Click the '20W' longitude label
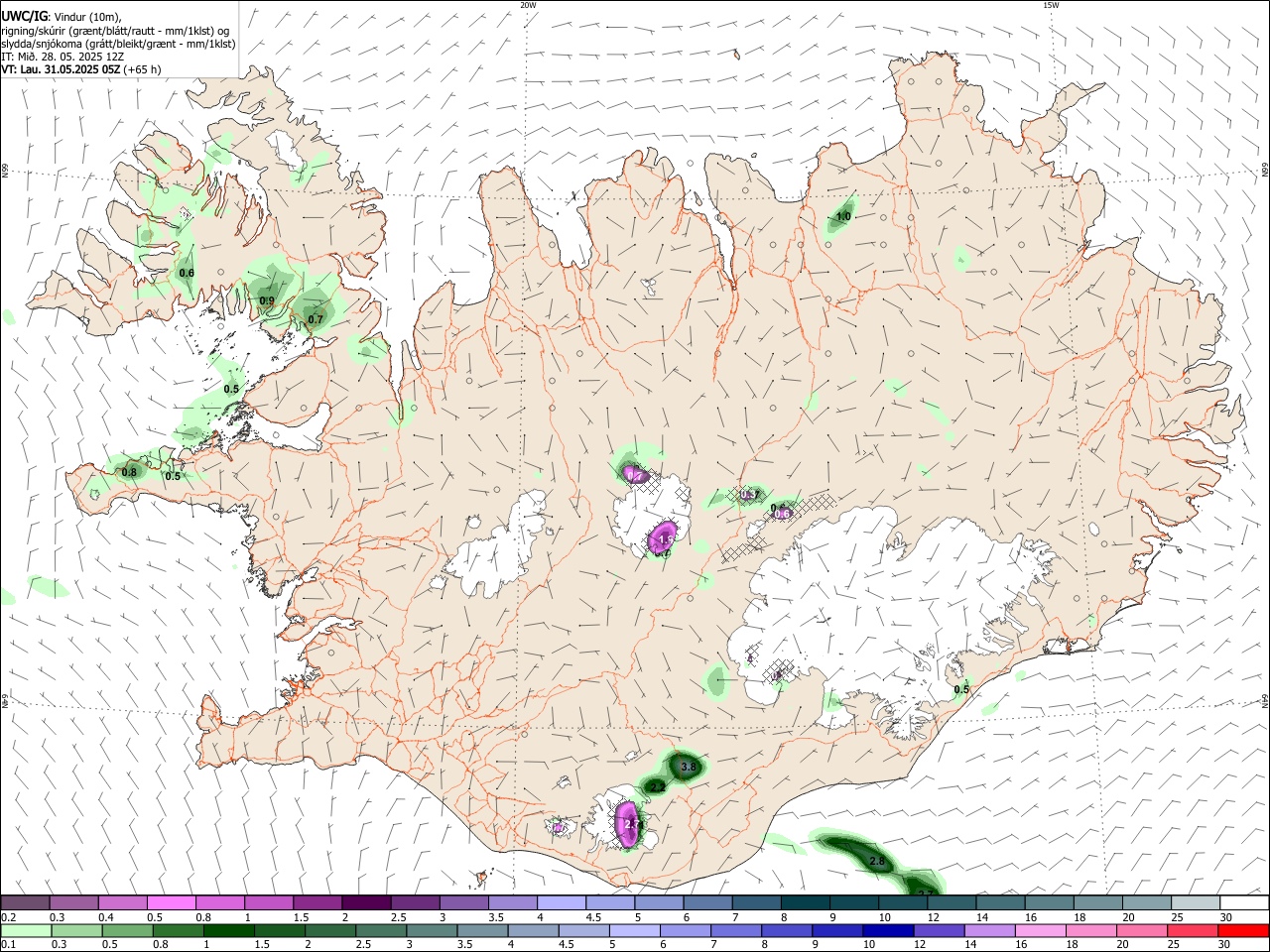 pyautogui.click(x=528, y=5)
